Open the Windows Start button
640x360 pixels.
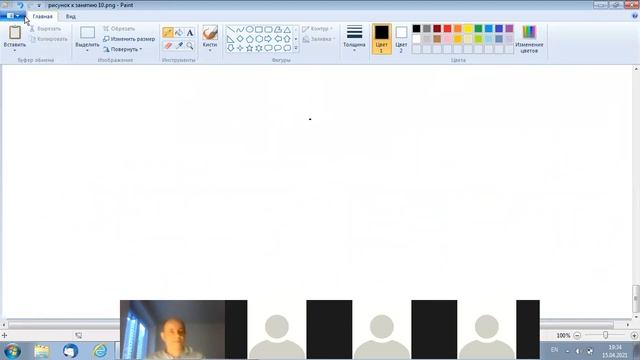pos(12,351)
